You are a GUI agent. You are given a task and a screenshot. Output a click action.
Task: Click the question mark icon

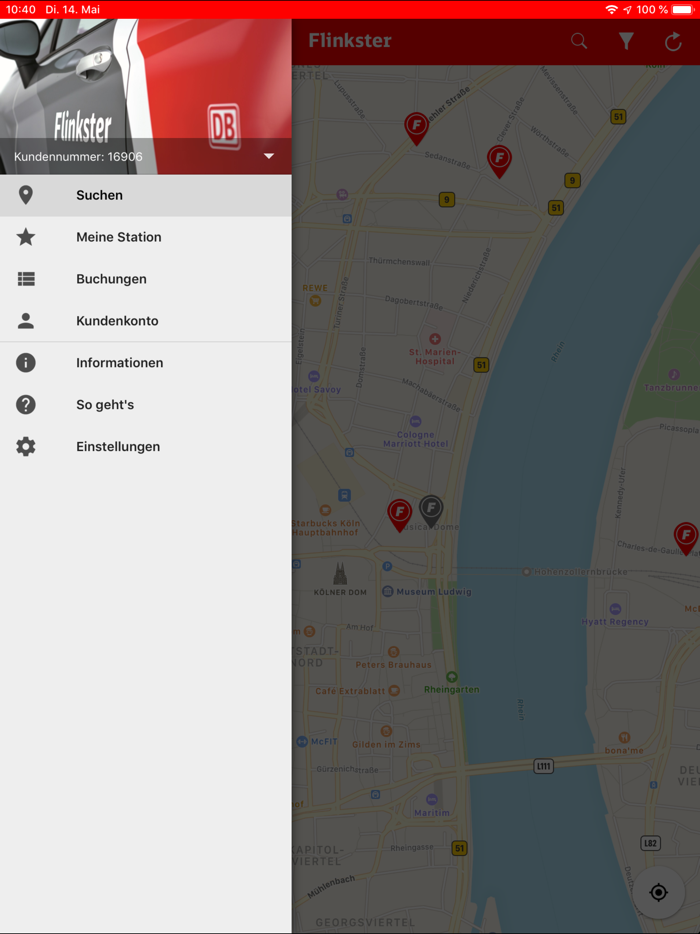26,404
